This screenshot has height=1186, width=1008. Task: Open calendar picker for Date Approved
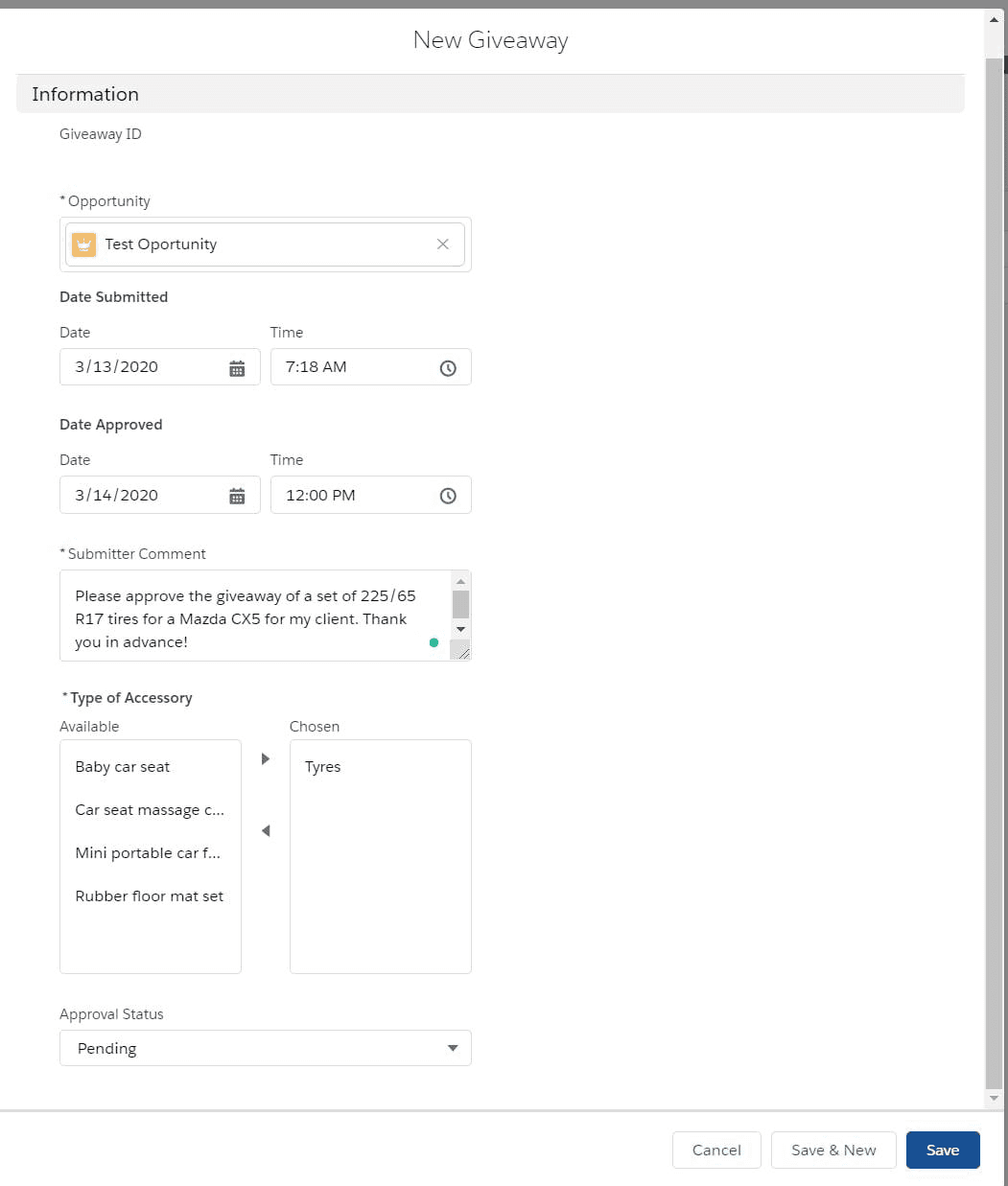click(x=237, y=496)
